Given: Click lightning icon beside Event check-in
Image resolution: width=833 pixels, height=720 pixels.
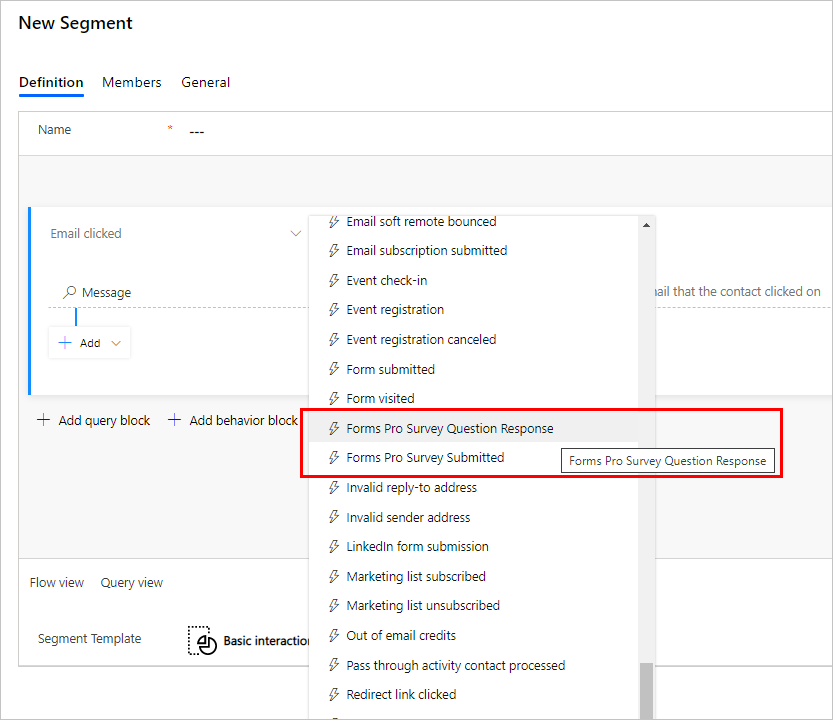Looking at the screenshot, I should click(334, 281).
